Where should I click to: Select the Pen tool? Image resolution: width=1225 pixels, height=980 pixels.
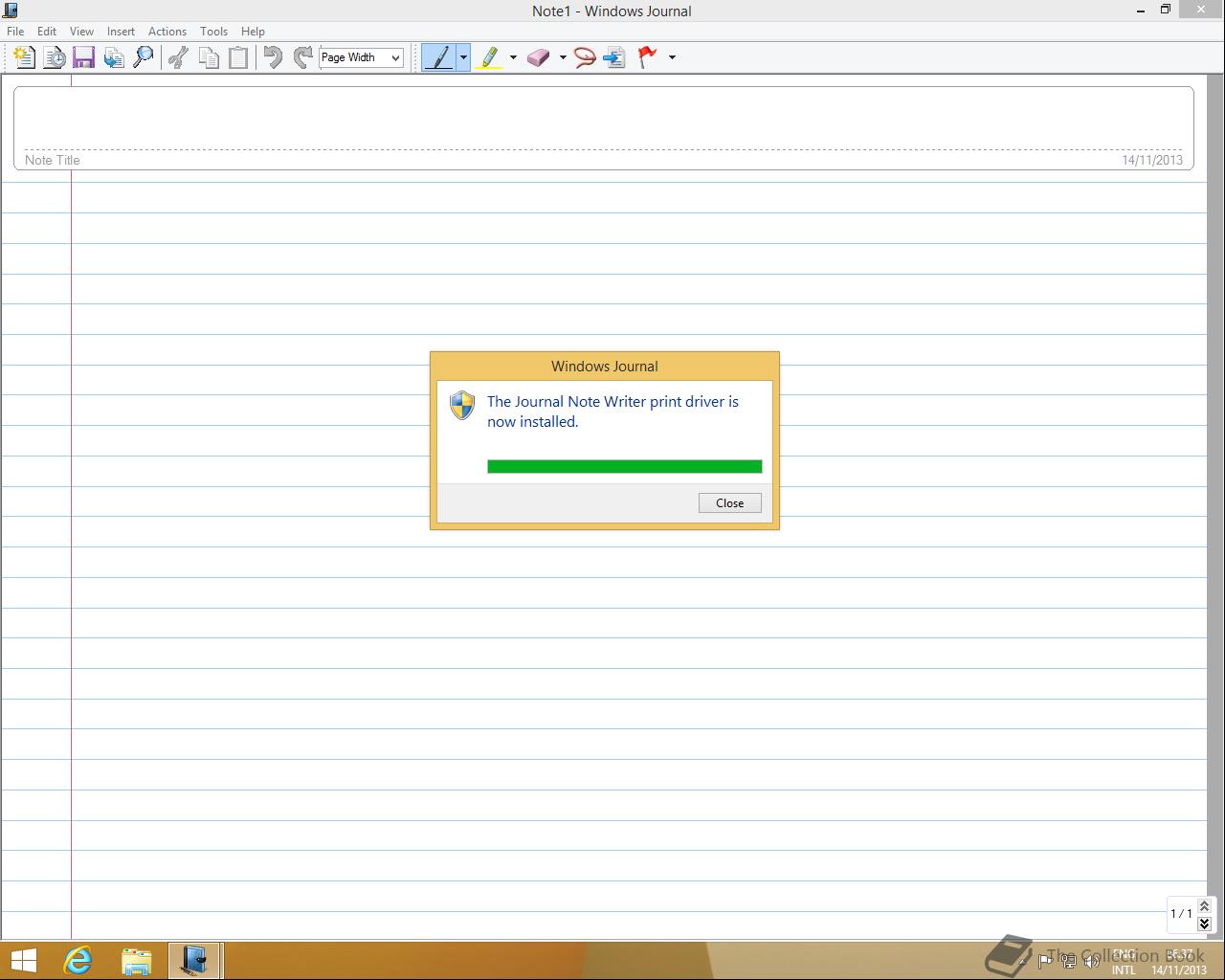click(x=438, y=57)
